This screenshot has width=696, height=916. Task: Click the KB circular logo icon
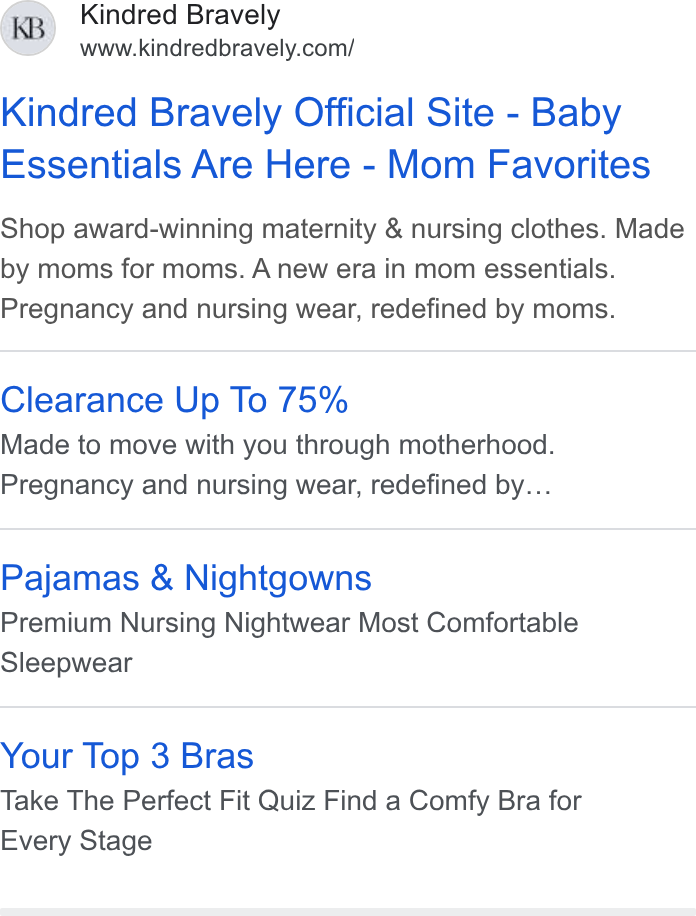(x=27, y=28)
